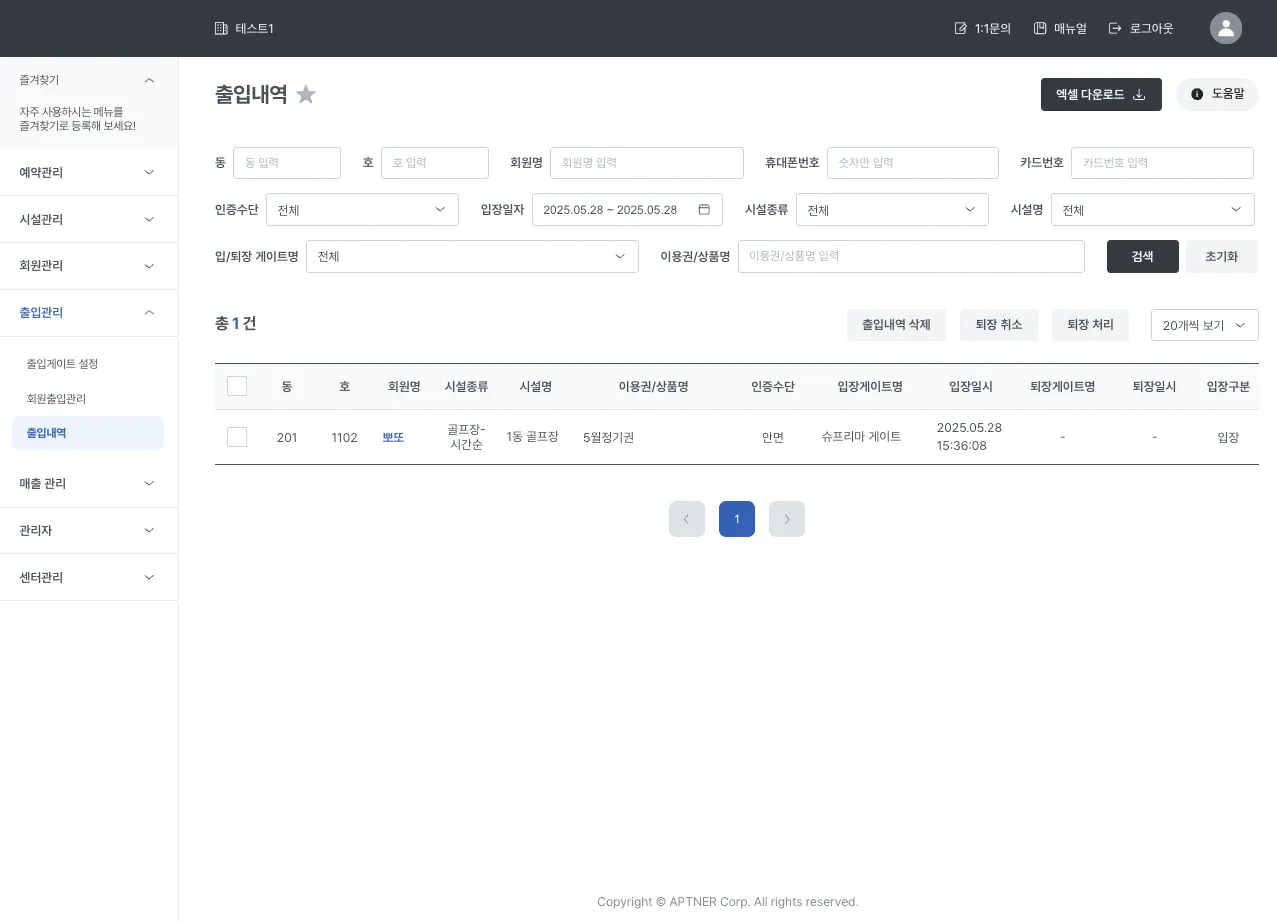Click 2025.05.28 15:36:08 entry time cell

[x=969, y=437]
